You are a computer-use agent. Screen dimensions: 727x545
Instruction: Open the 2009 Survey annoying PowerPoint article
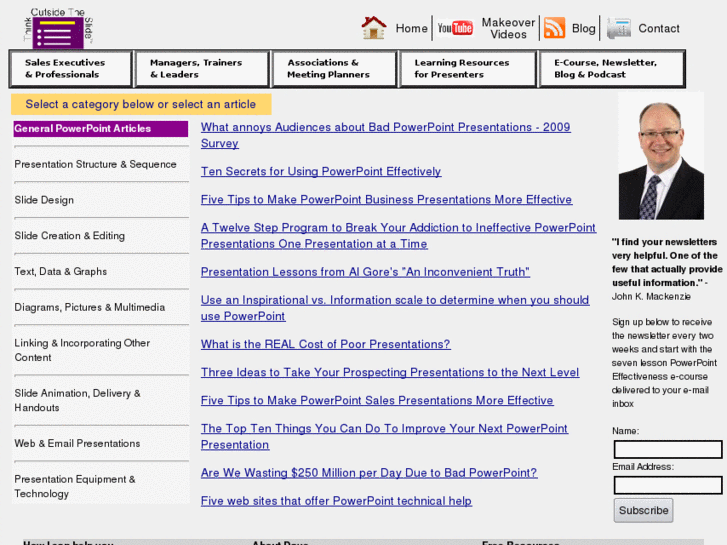[385, 135]
